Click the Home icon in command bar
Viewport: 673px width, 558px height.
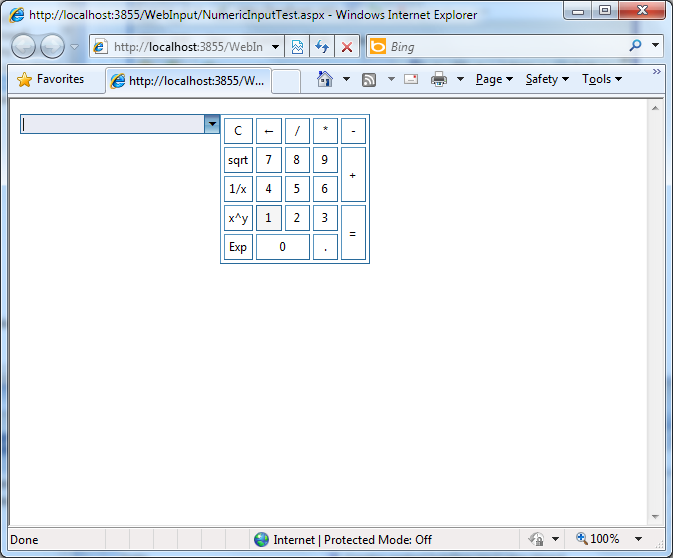click(x=324, y=80)
